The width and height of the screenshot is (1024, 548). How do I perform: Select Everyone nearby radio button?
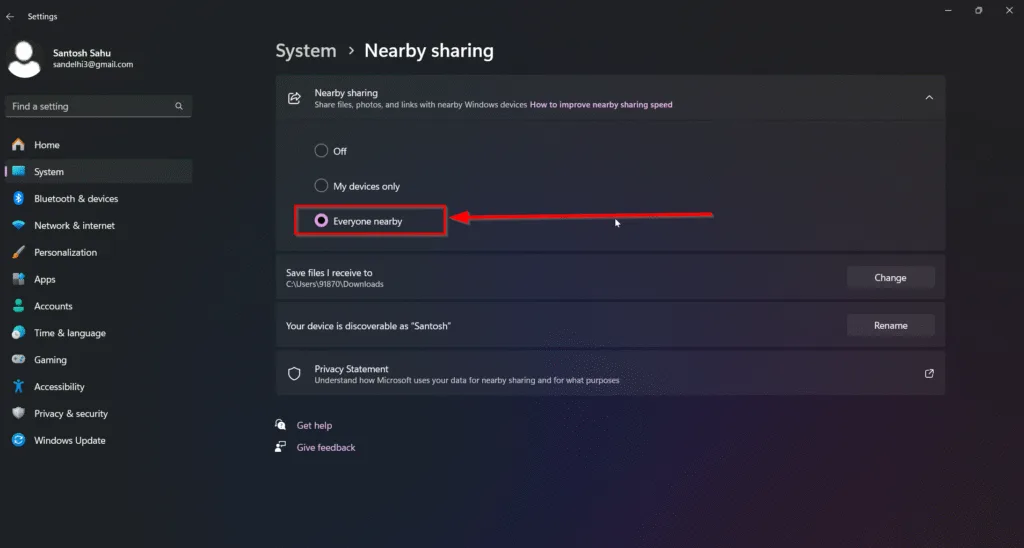coord(321,221)
